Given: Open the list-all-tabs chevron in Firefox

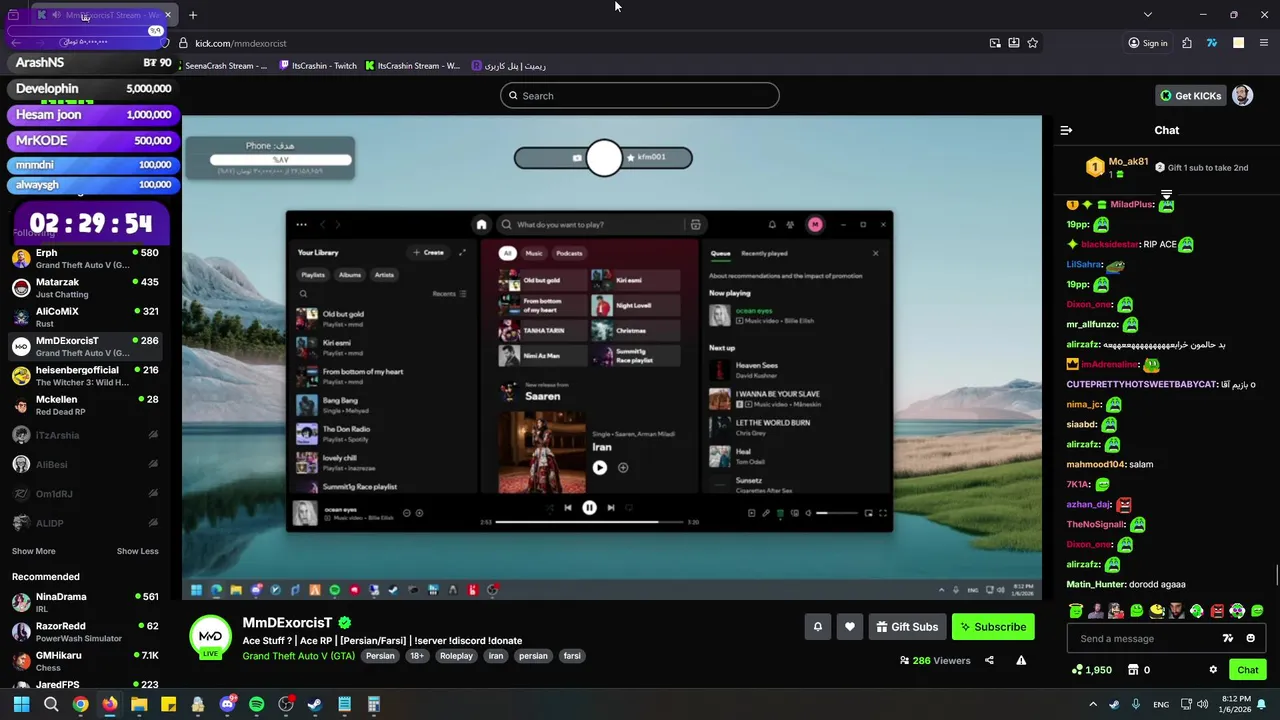Looking at the screenshot, I should [x=1147, y=15].
